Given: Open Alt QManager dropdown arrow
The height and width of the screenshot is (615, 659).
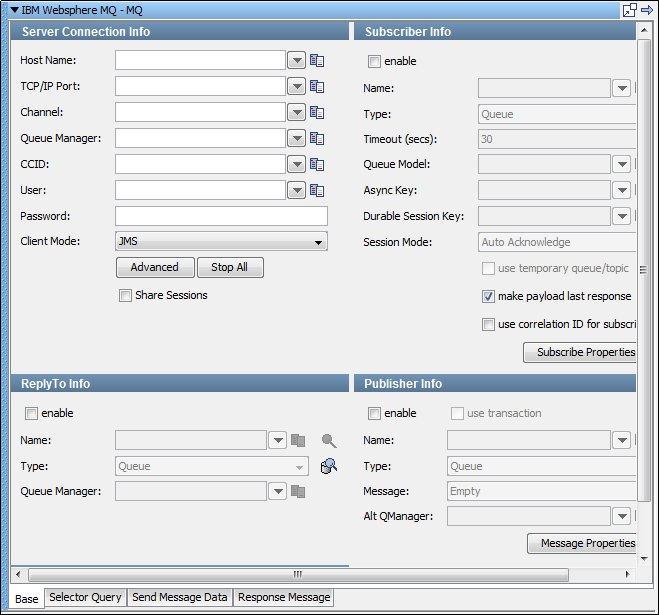Looking at the screenshot, I should click(622, 516).
